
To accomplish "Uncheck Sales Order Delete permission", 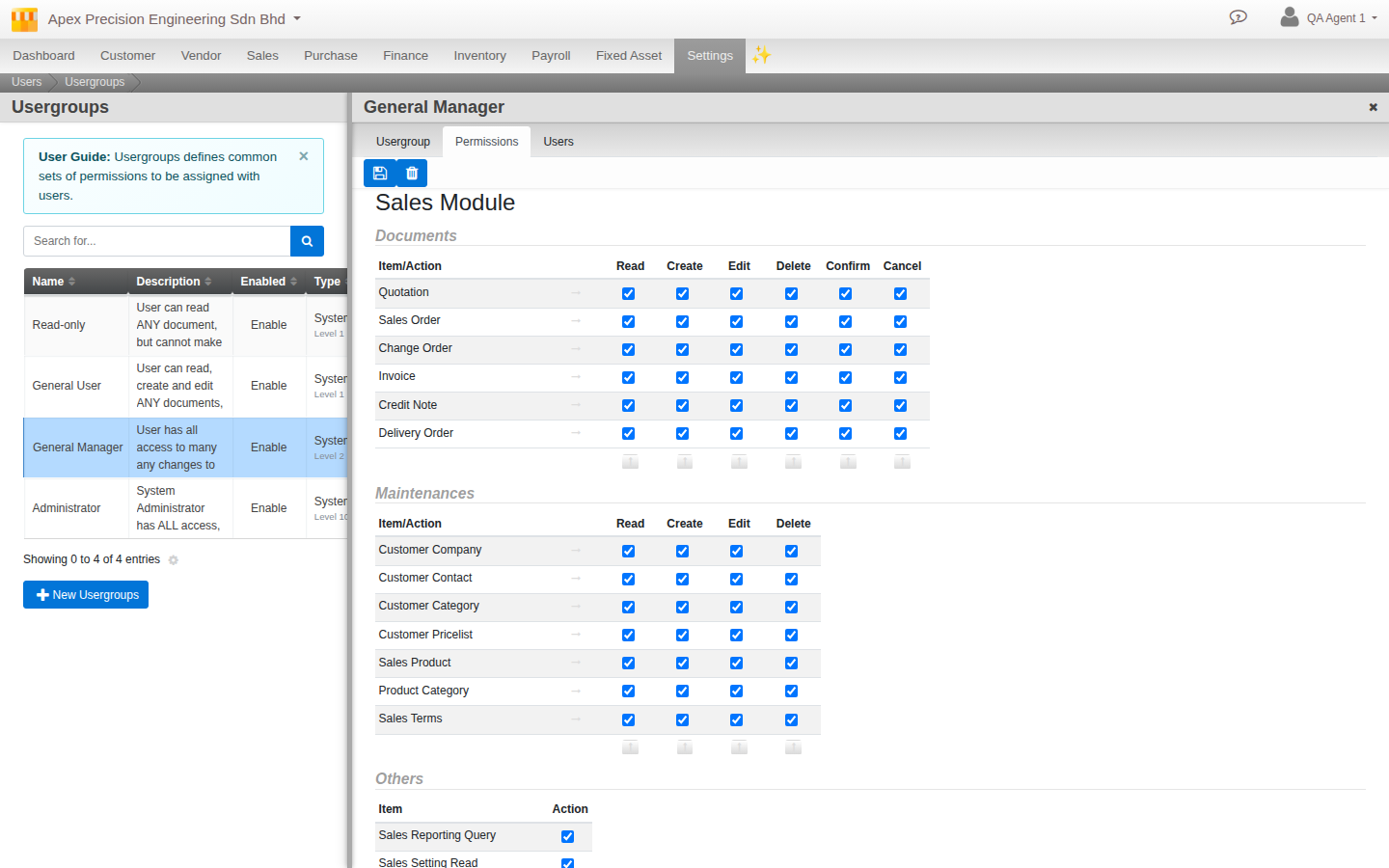I will (x=791, y=321).
